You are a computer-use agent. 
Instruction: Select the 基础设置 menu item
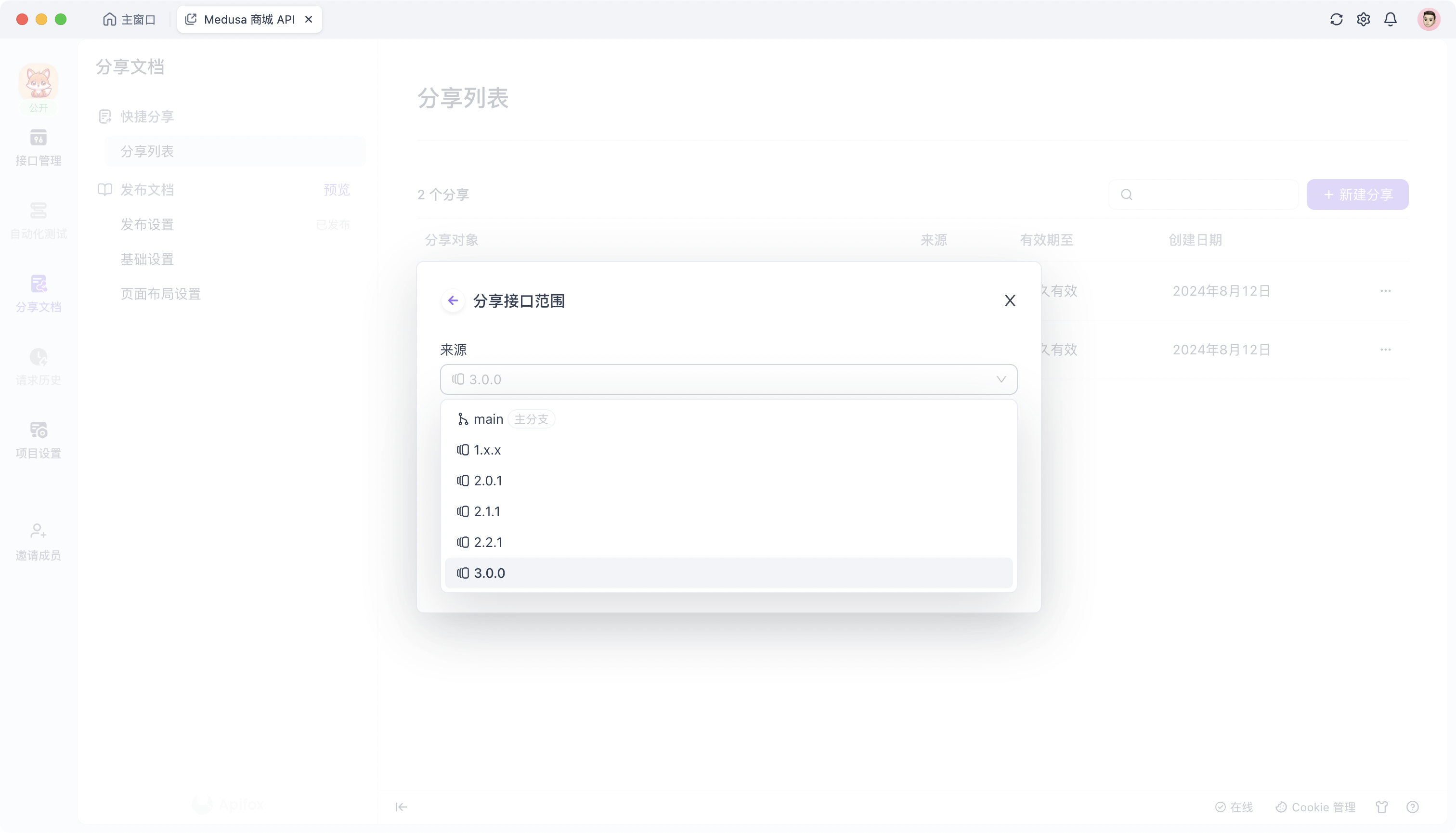click(147, 259)
